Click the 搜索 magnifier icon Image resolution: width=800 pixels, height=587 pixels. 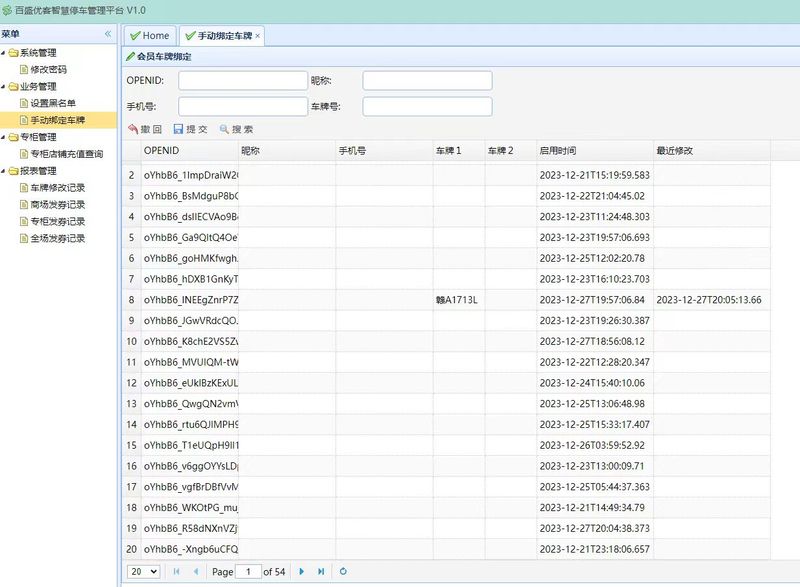tap(224, 129)
